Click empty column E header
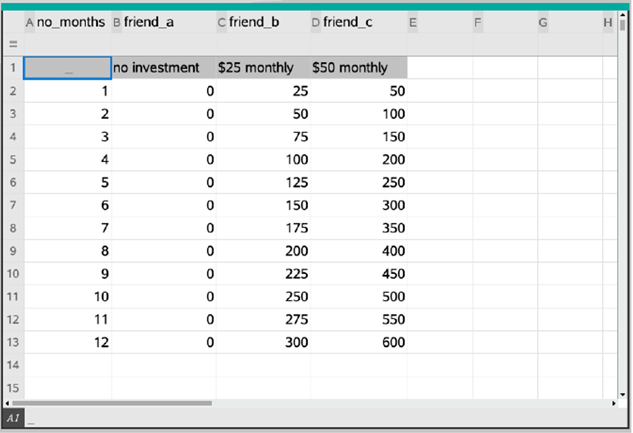This screenshot has height=433, width=633. point(439,21)
